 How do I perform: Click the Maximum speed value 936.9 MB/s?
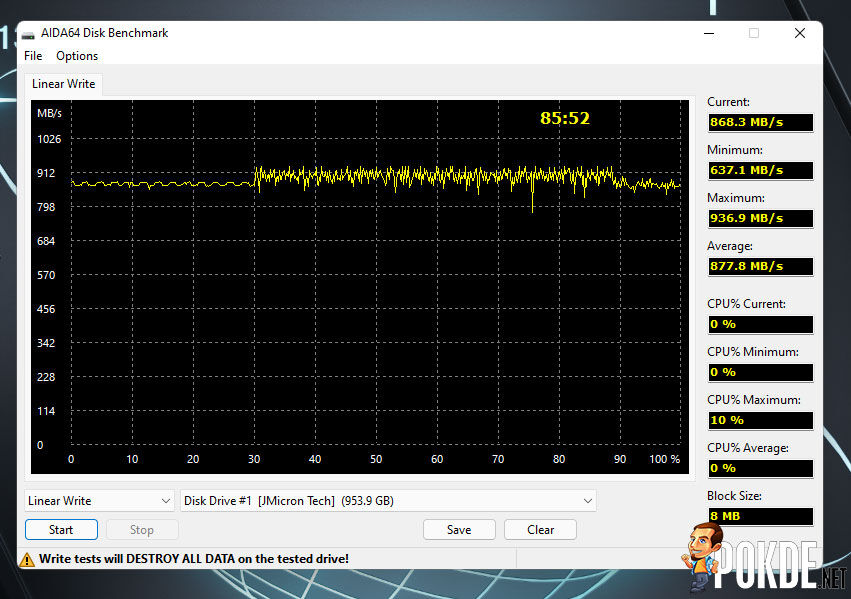tap(760, 218)
